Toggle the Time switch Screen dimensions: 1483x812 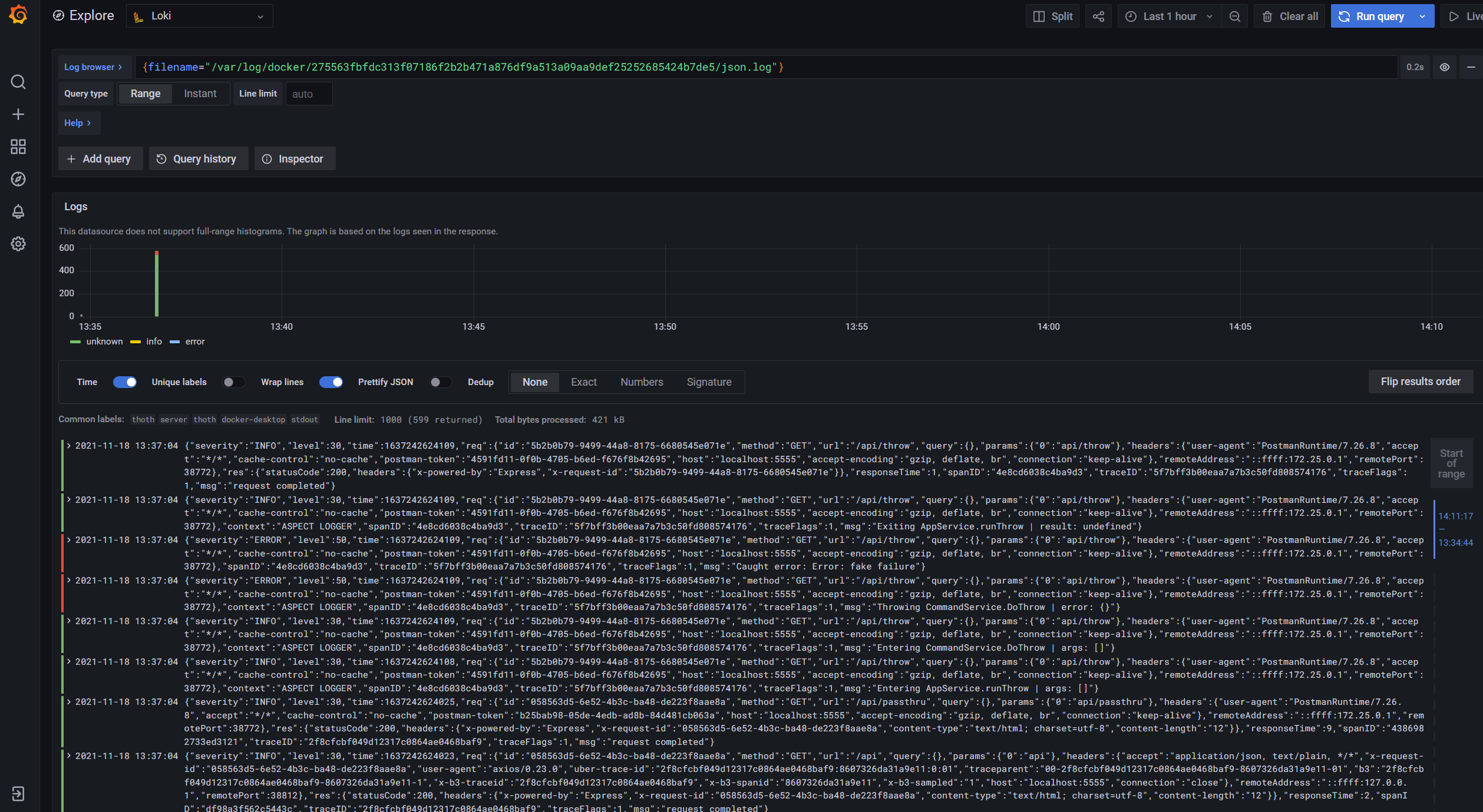pyautogui.click(x=124, y=382)
